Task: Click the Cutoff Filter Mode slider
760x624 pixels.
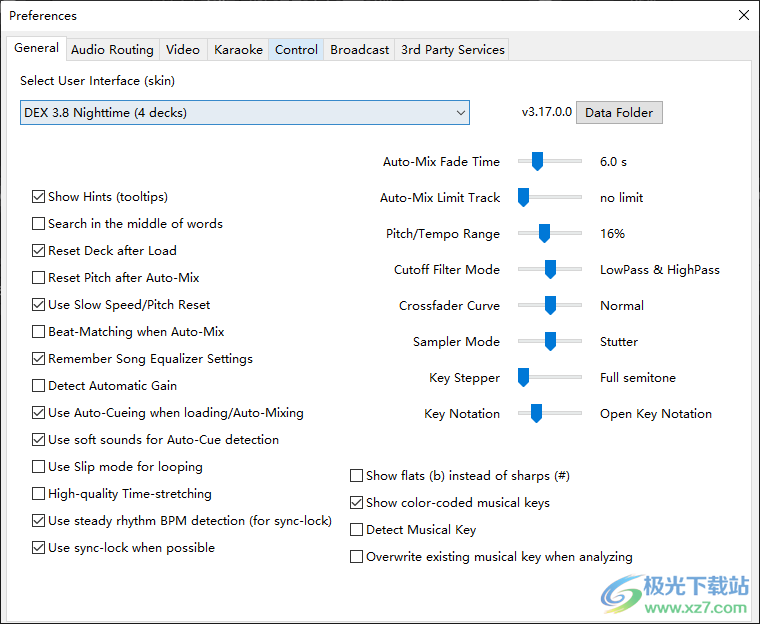Action: (550, 269)
